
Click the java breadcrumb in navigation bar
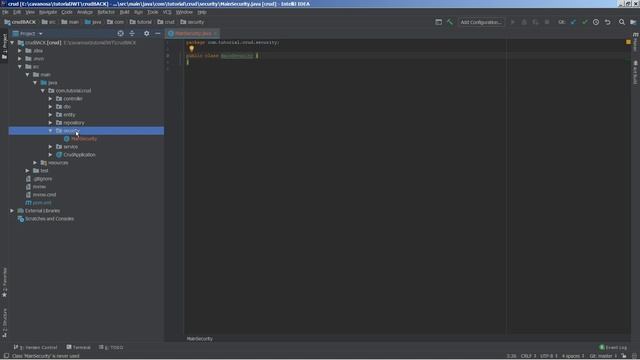(93, 22)
